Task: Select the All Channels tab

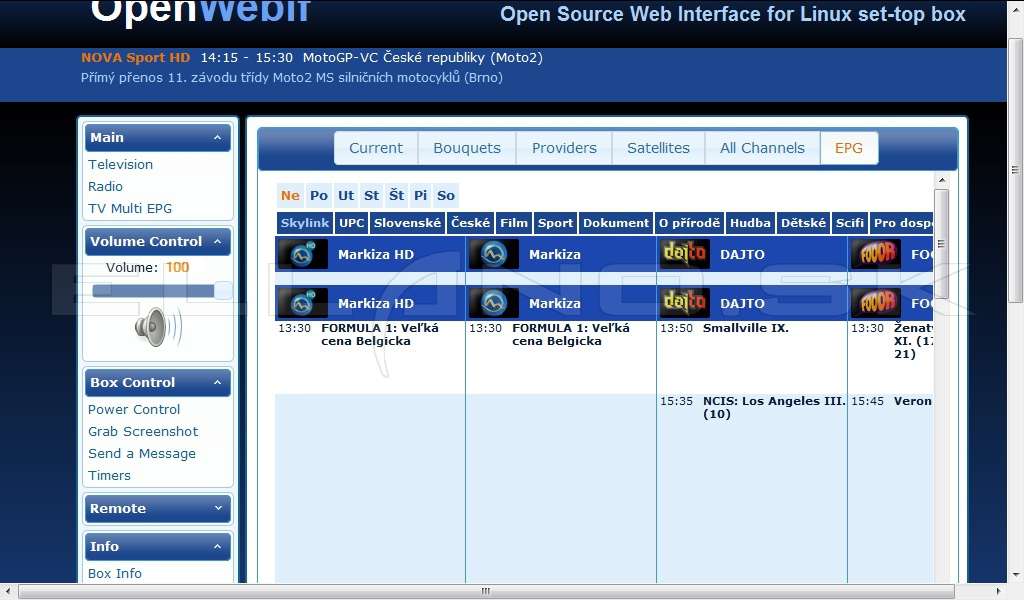Action: pyautogui.click(x=762, y=148)
